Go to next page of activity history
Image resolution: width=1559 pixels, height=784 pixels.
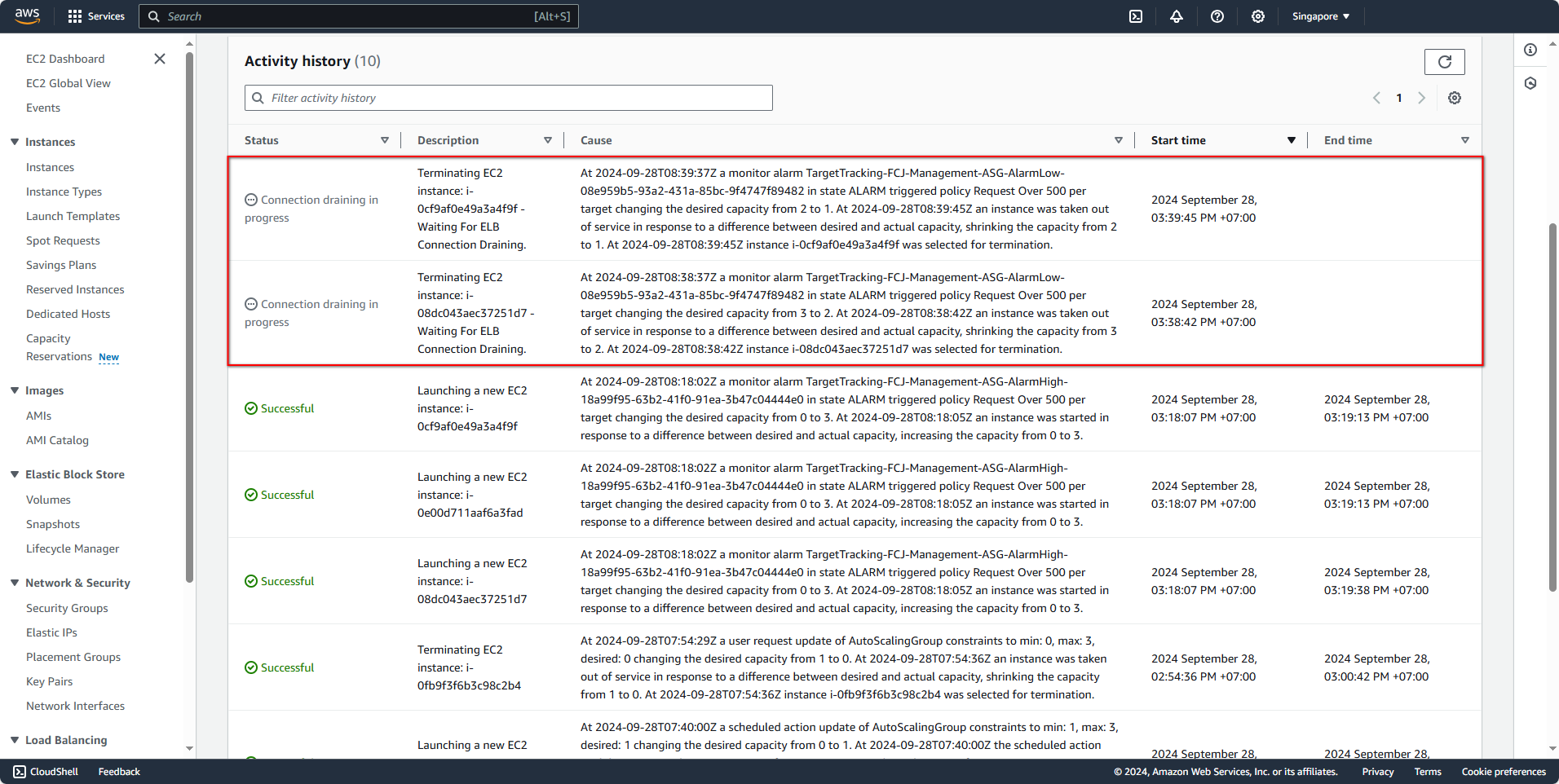(1422, 98)
